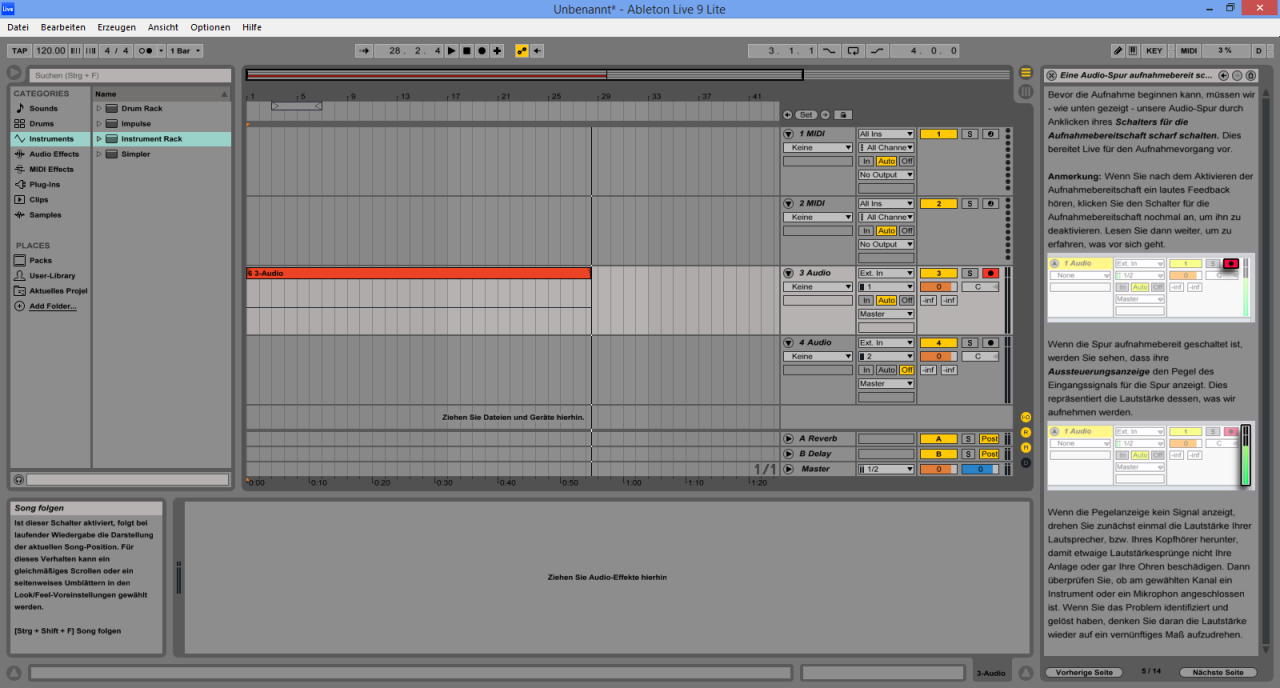This screenshot has width=1280, height=688.
Task: Fold the 3 Audio track
Action: click(x=788, y=272)
